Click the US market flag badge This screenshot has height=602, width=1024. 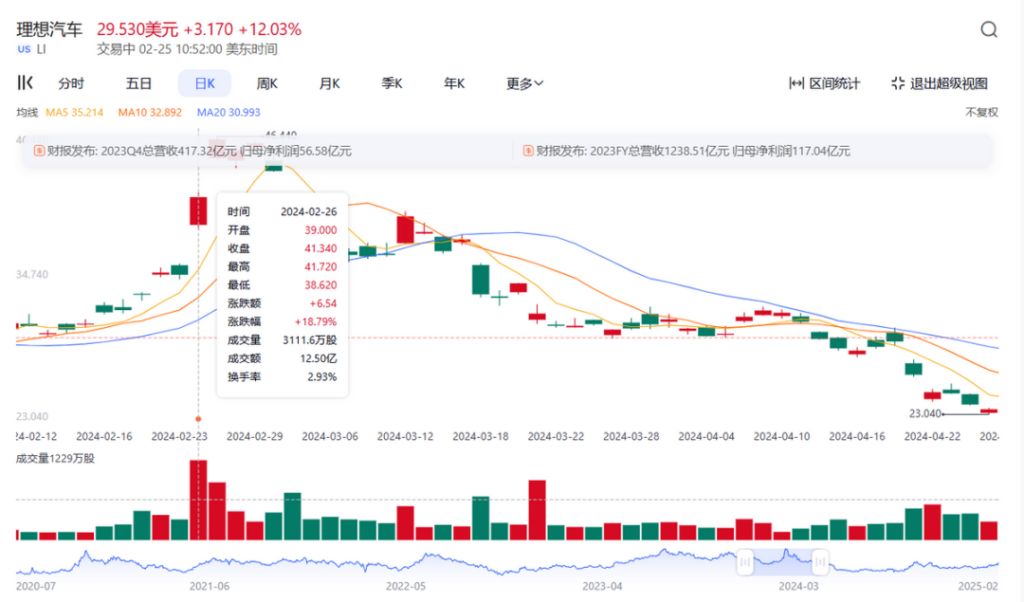24,49
